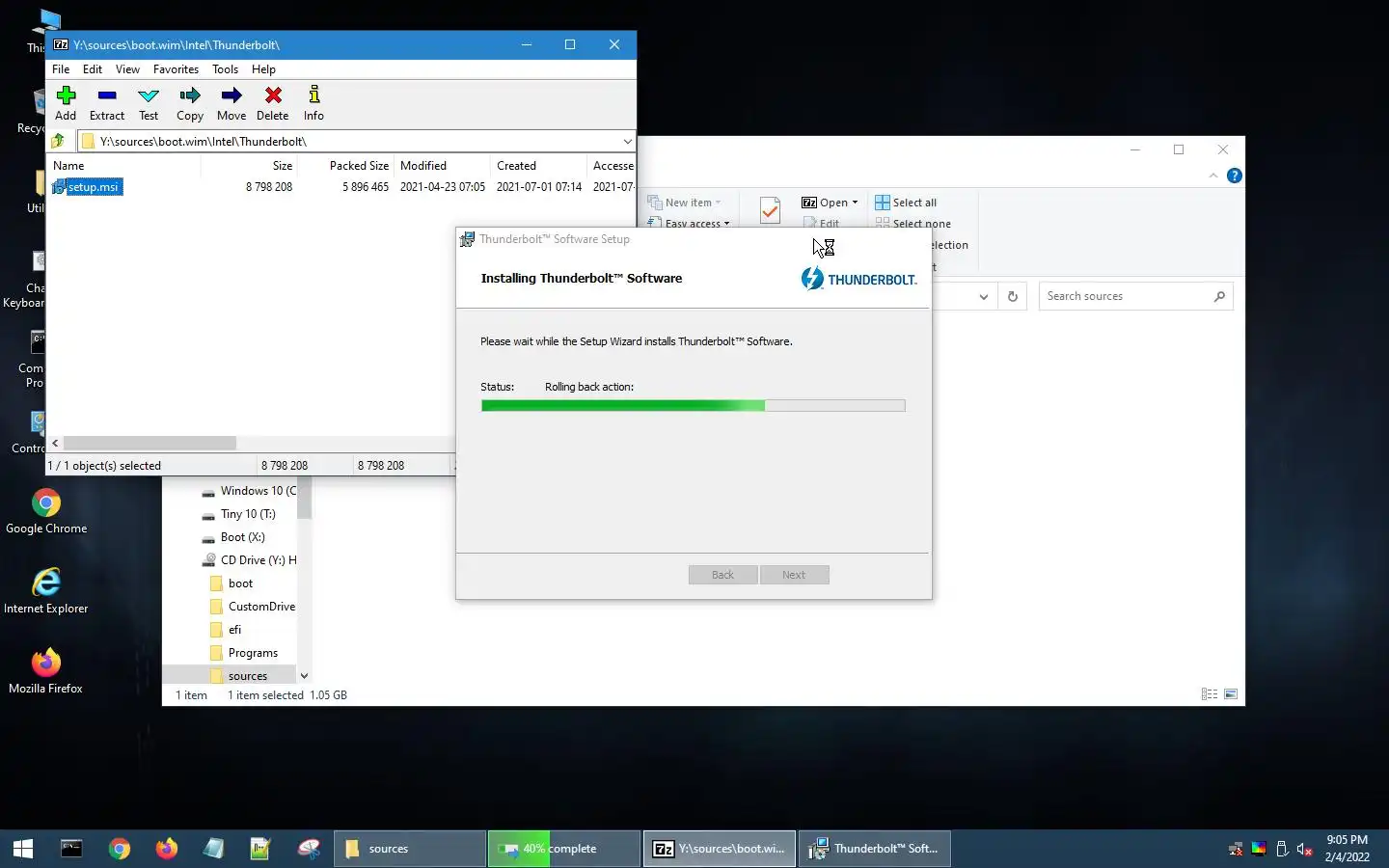Select the Programs folder in tree
The width and height of the screenshot is (1389, 868).
point(244,653)
